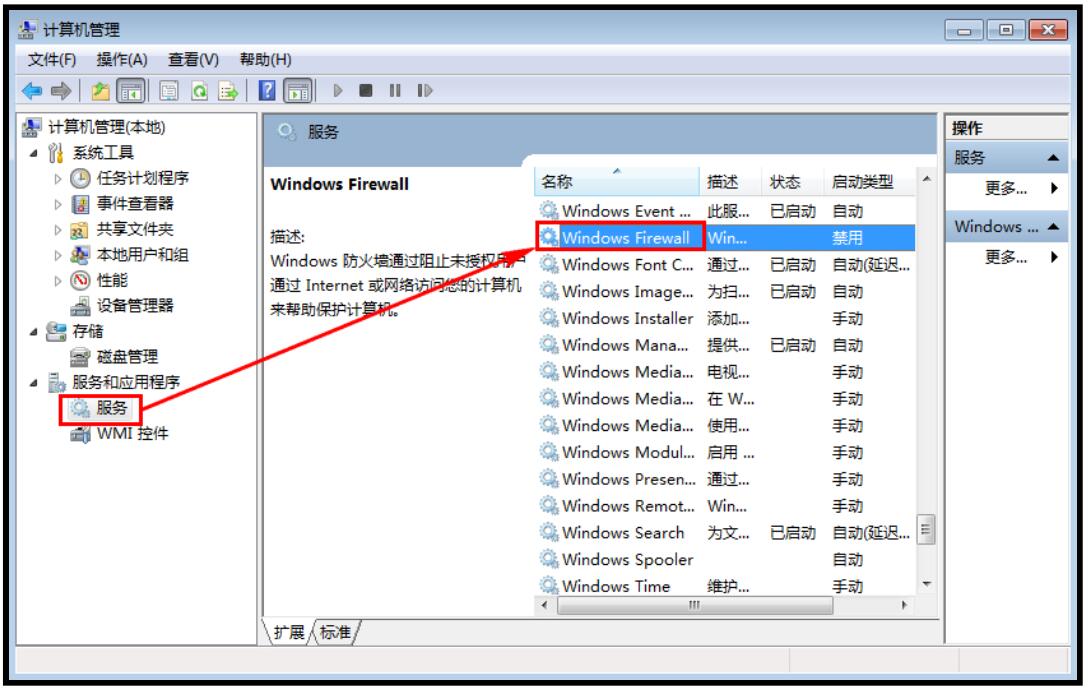Viewport: 1089px width, 694px height.
Task: Expand the 本地用户和组 tree node
Action: [x=58, y=255]
